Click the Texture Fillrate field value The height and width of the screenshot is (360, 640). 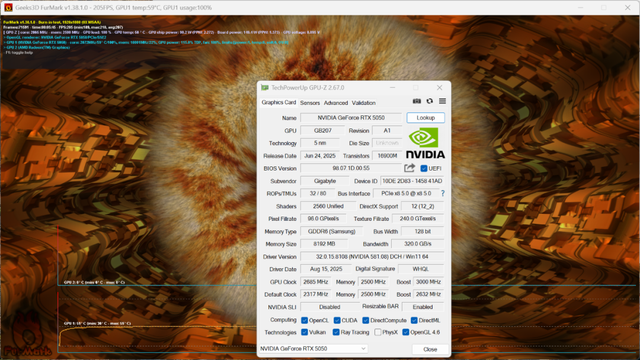(418, 218)
